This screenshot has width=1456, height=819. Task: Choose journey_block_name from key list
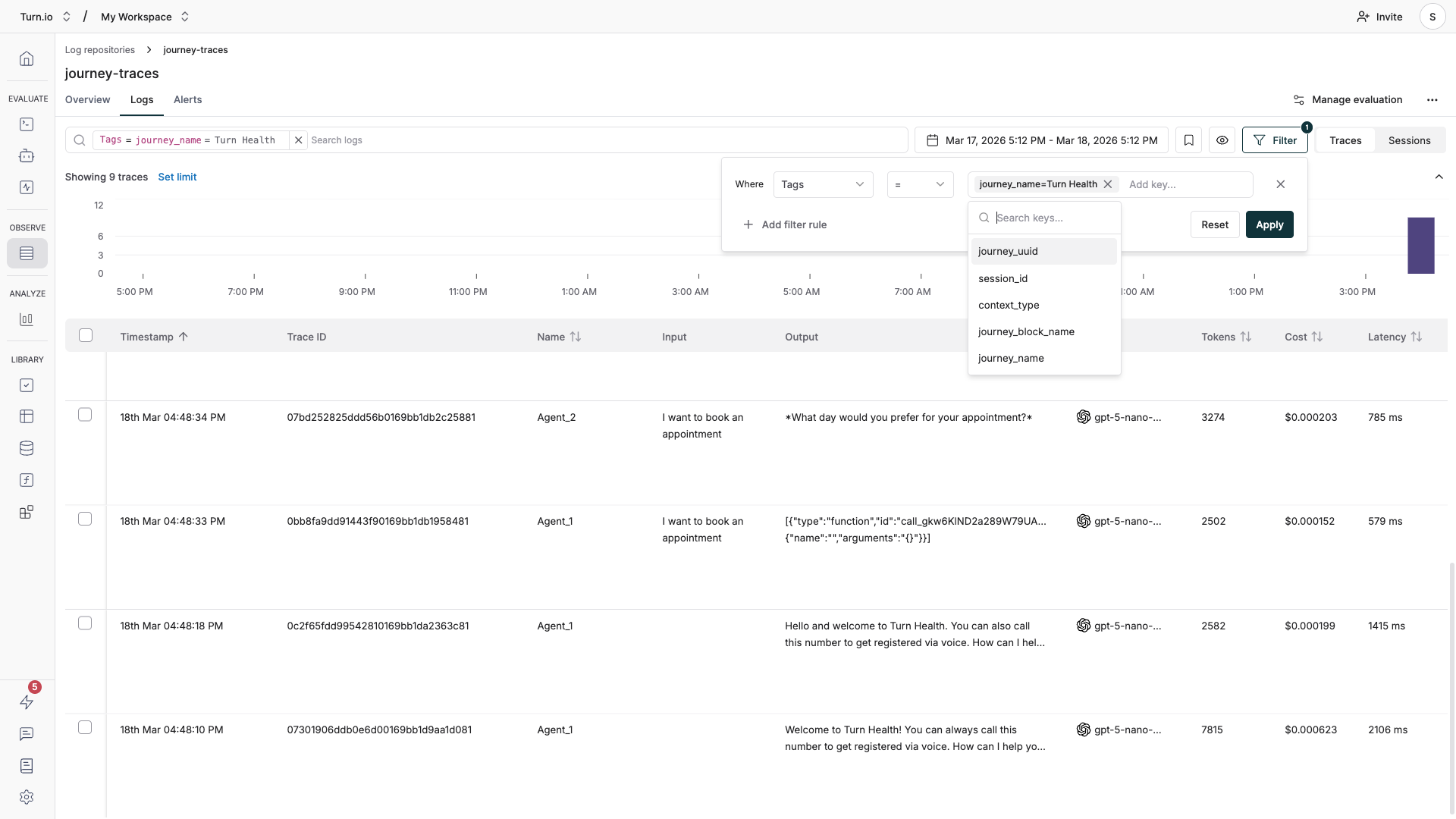[1026, 331]
